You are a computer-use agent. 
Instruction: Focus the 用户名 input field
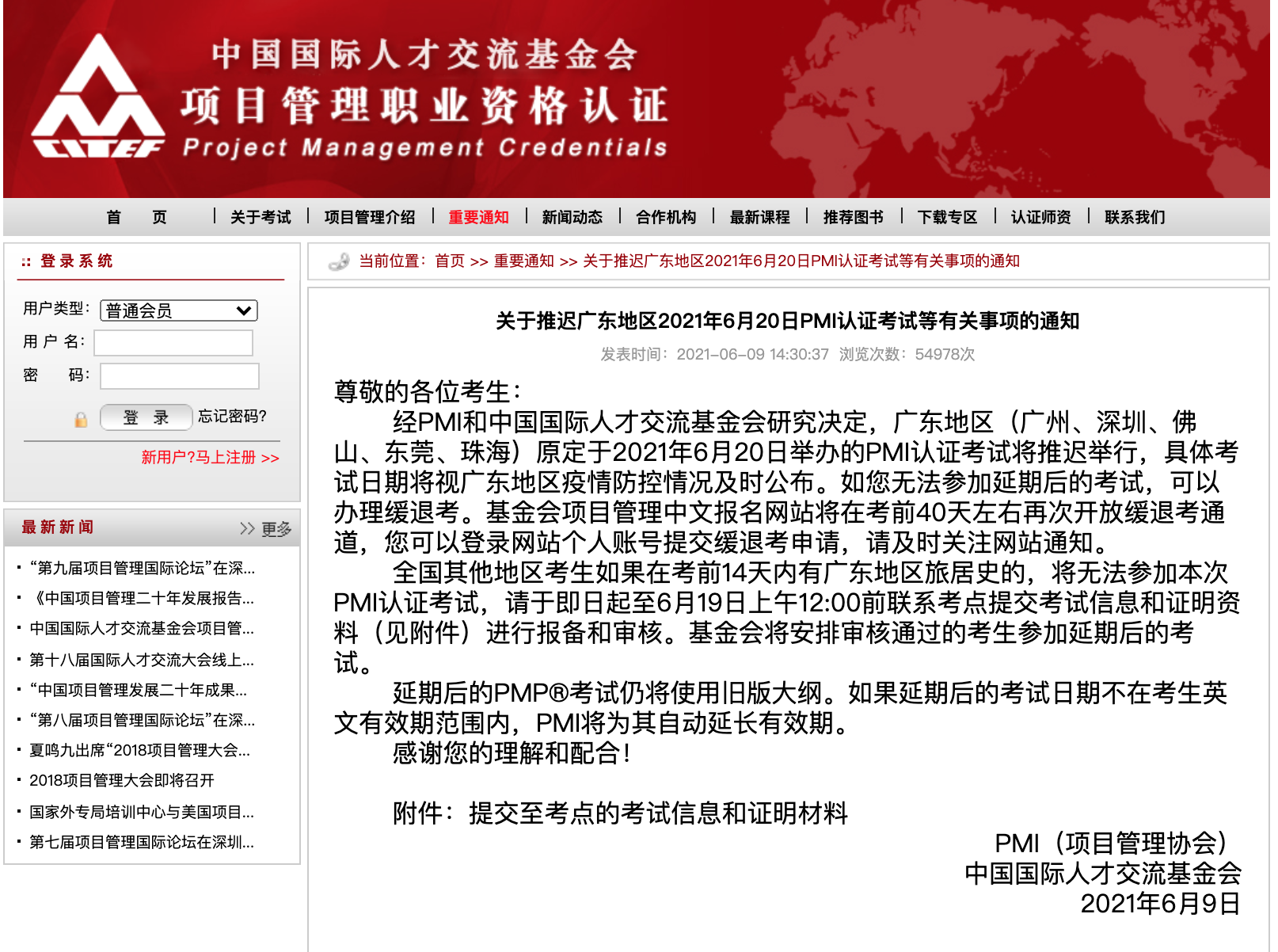pos(173,343)
